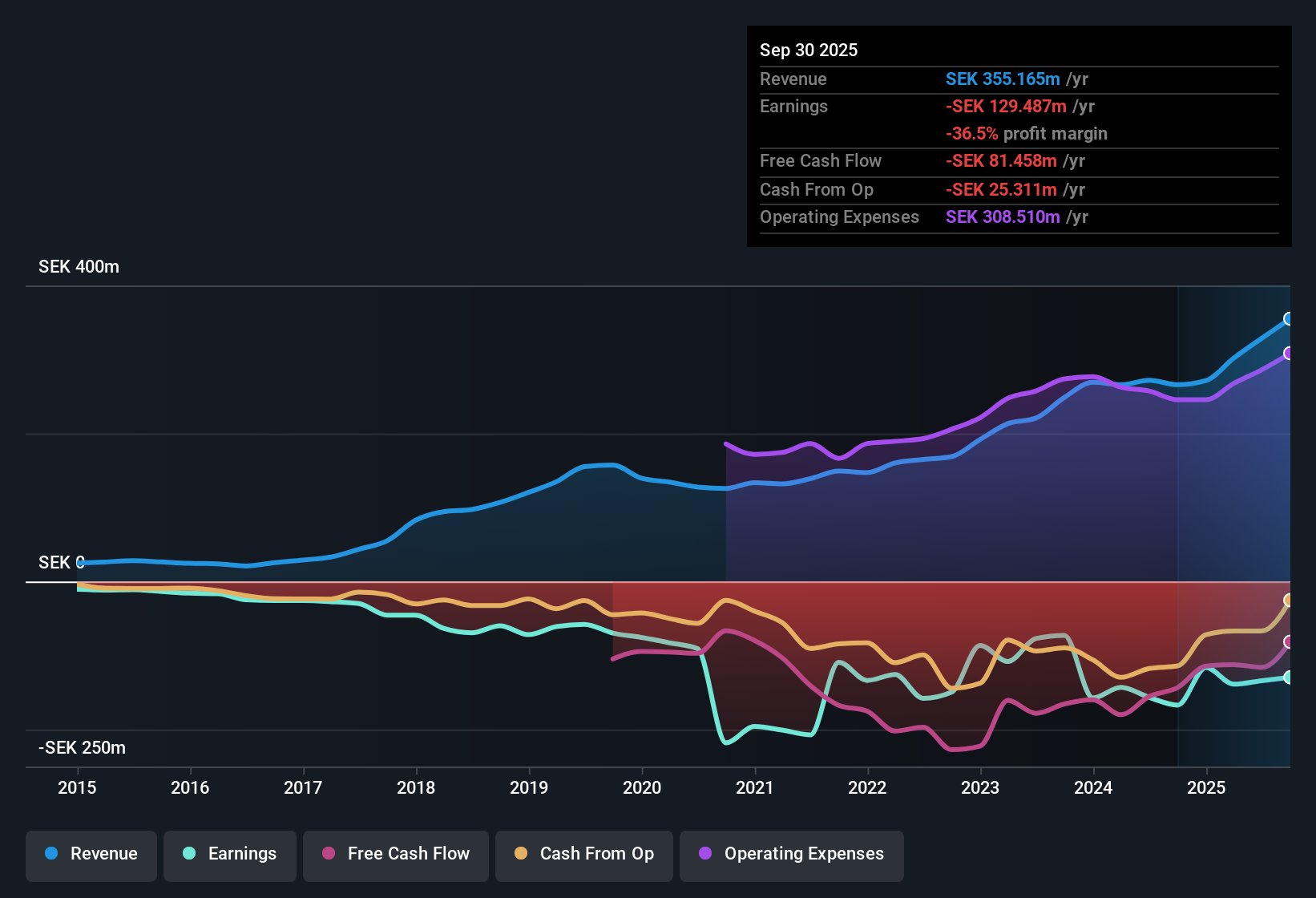Click the SEK 400m y-axis label
Viewport: 1316px width, 898px height.
pos(79,267)
